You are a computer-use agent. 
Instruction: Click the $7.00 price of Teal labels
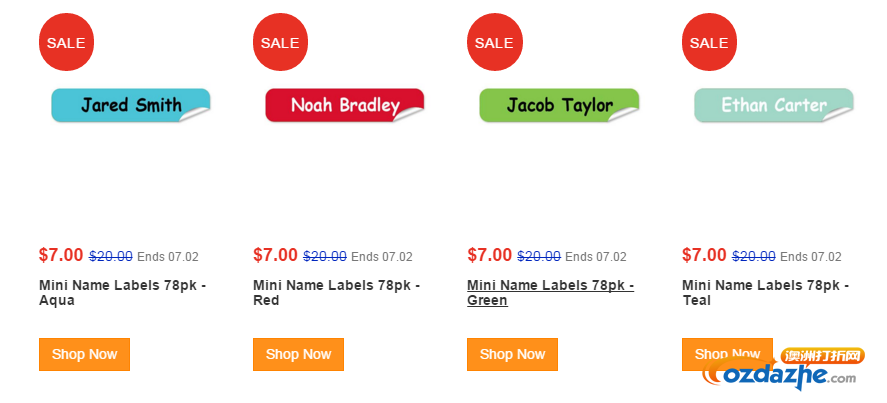(x=704, y=255)
